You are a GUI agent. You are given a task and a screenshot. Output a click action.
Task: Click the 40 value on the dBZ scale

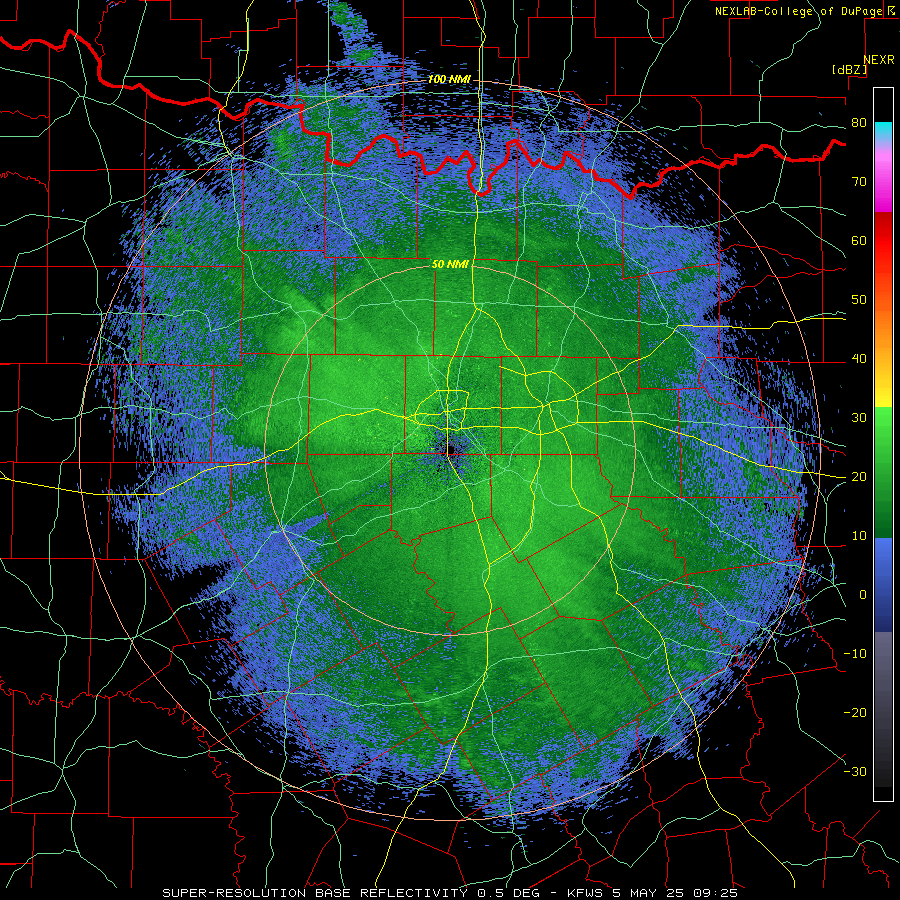(x=859, y=359)
